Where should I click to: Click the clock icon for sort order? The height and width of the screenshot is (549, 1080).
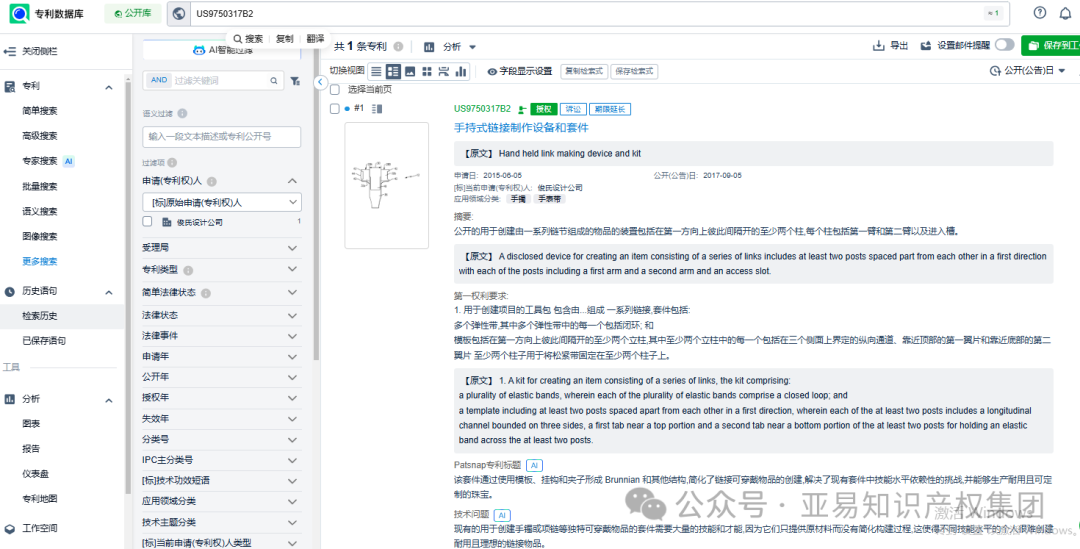pos(995,71)
